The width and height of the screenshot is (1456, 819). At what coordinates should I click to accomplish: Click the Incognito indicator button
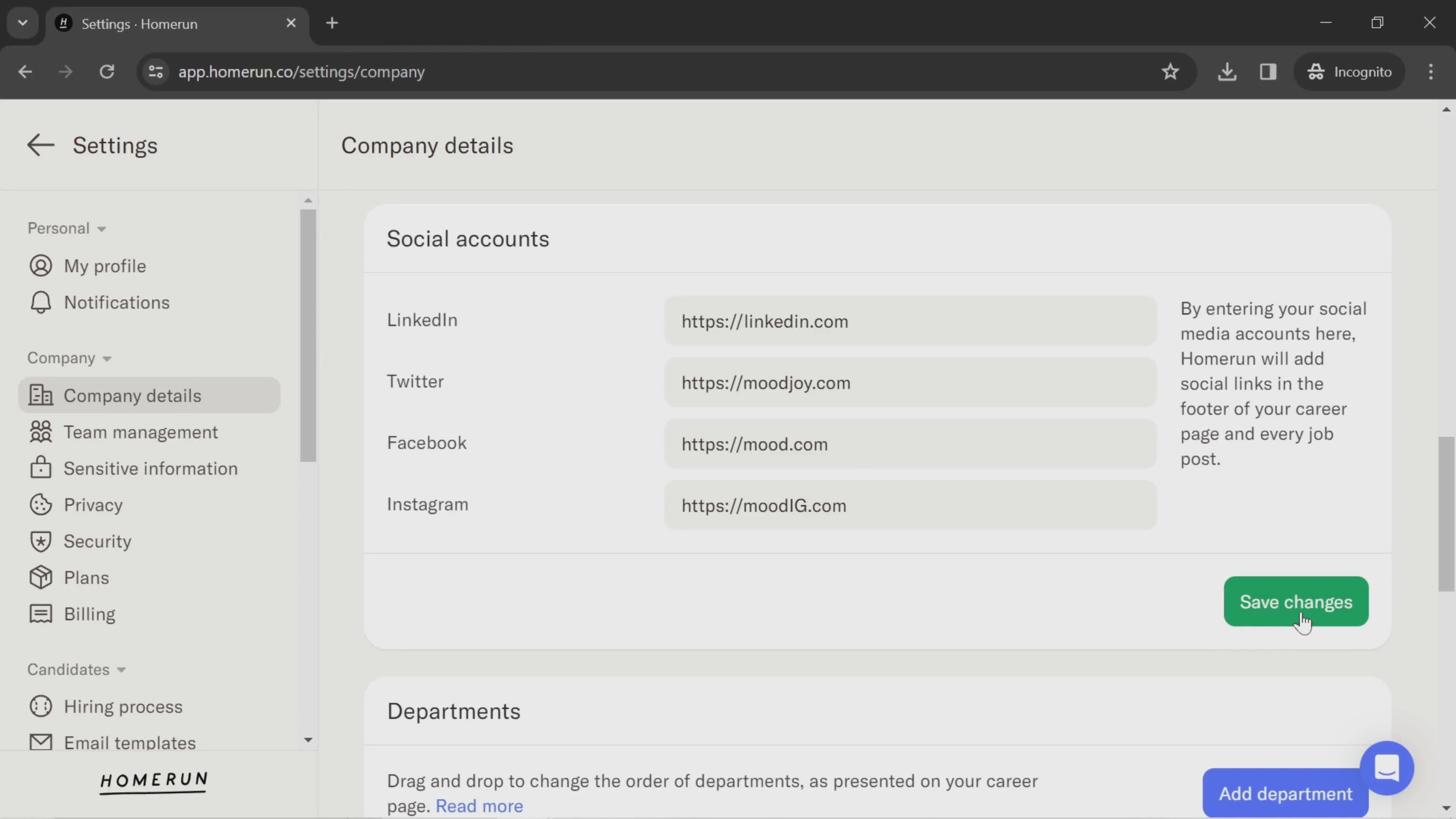1349,72
